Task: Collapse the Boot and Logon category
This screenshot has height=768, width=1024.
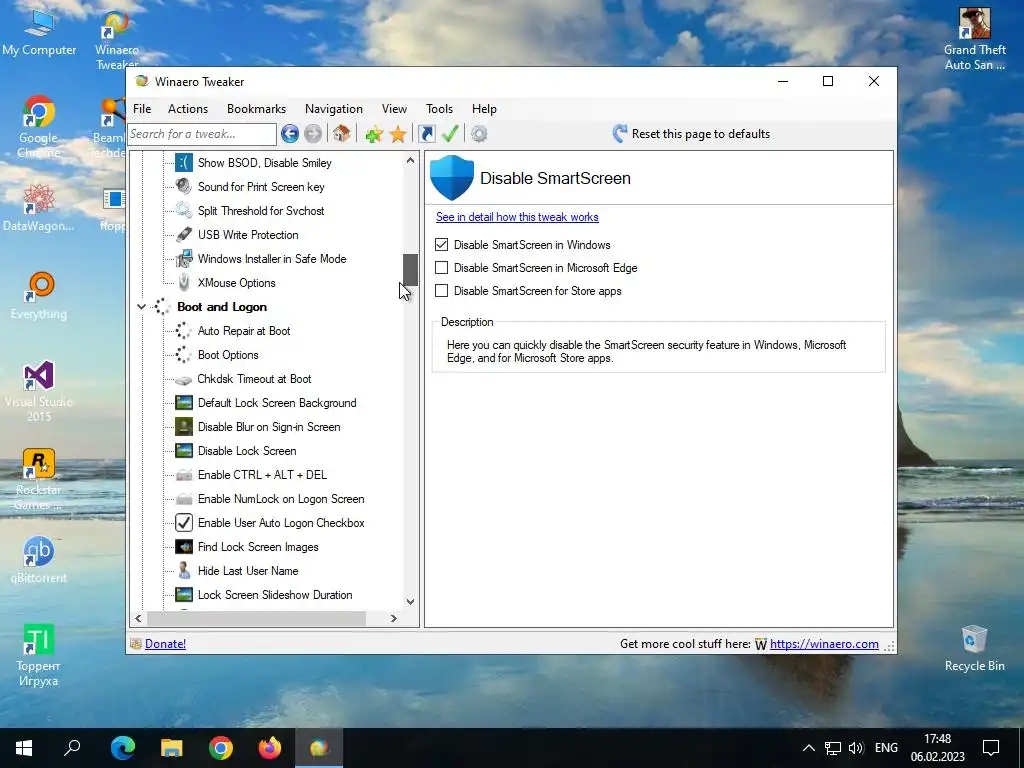Action: tap(141, 306)
